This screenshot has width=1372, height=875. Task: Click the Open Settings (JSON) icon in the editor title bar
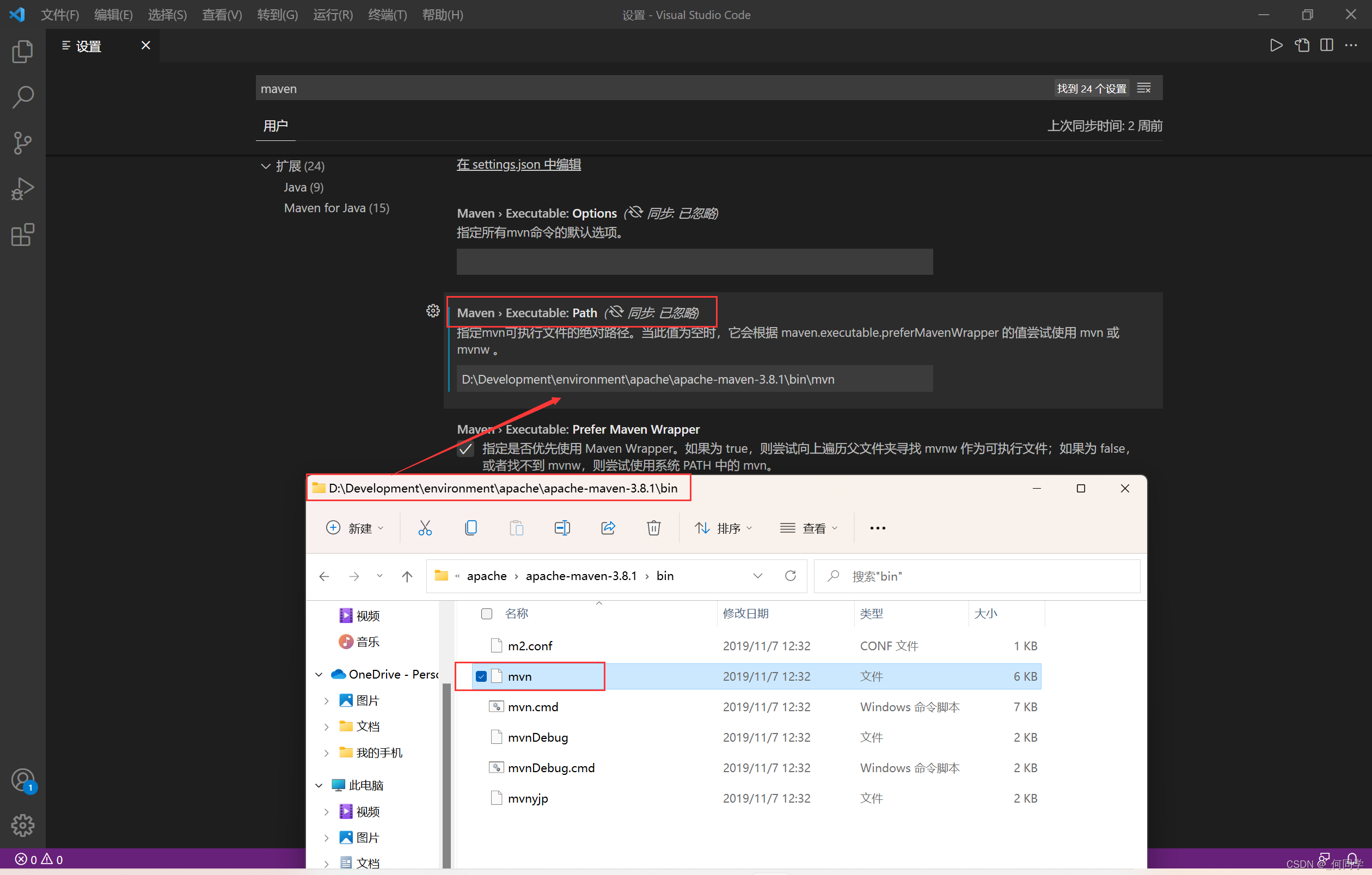1302,45
